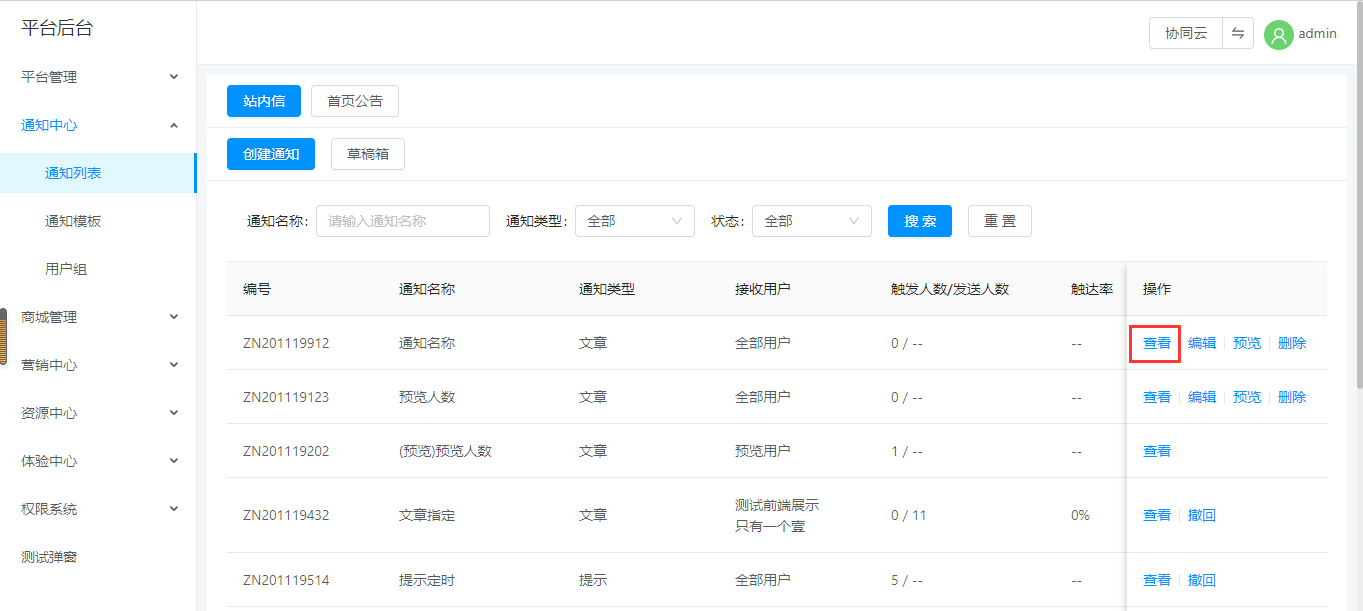Click the 5 / -- count cell

click(907, 580)
